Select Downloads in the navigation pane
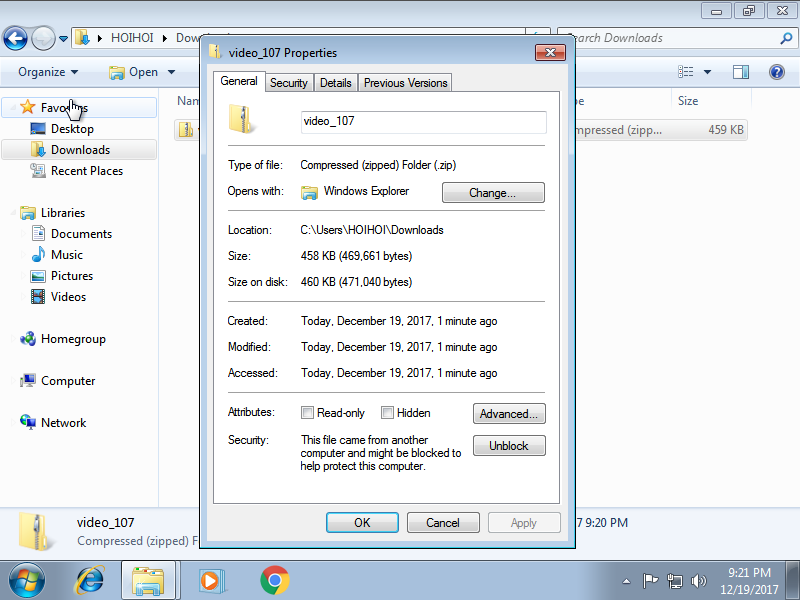The height and width of the screenshot is (600, 800). pyautogui.click(x=79, y=149)
